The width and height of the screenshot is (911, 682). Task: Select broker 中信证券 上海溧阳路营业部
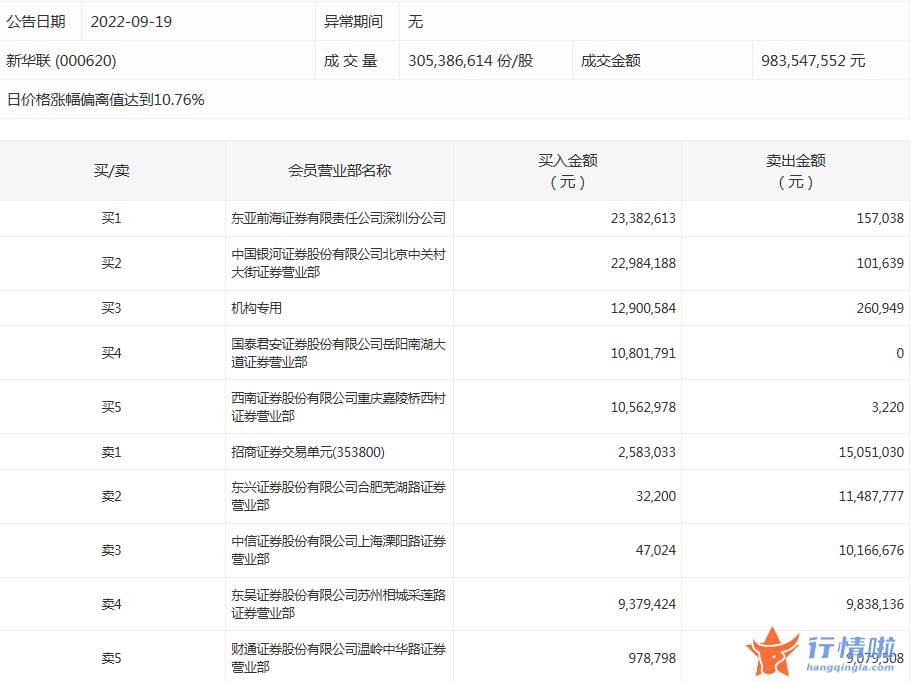pyautogui.click(x=338, y=550)
